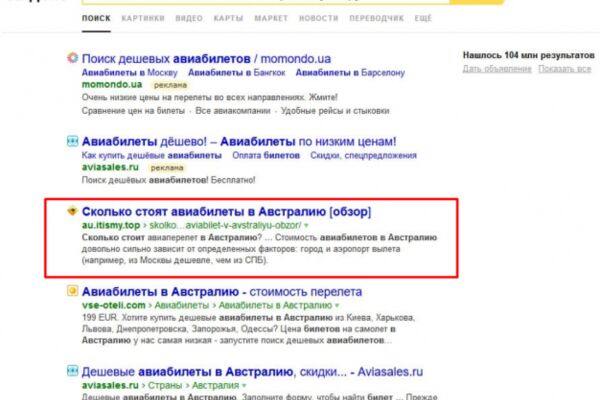Image resolution: width=600 pixels, height=400 pixels.
Task: Open 'Авиабилеты в Австралию - стоимость перелета' result
Action: pos(222,292)
